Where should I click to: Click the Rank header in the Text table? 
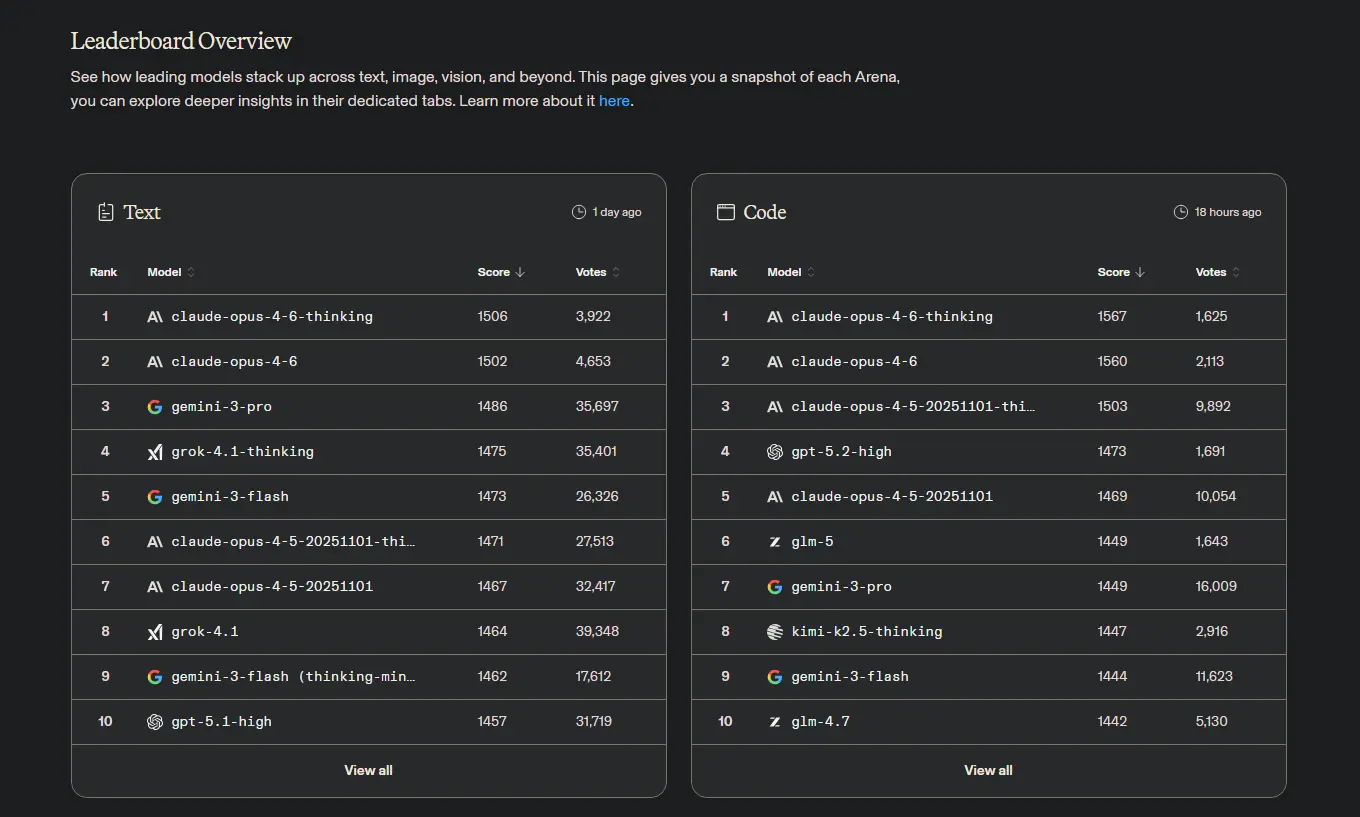(103, 272)
